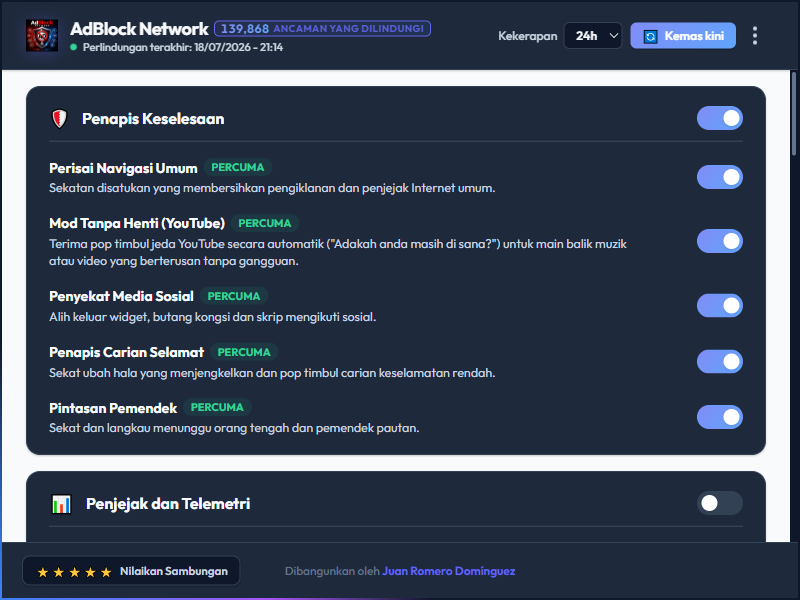Click PERCUMA badge next to Perisai Navigasi Umum
Image resolution: width=800 pixels, height=600 pixels.
tap(238, 167)
